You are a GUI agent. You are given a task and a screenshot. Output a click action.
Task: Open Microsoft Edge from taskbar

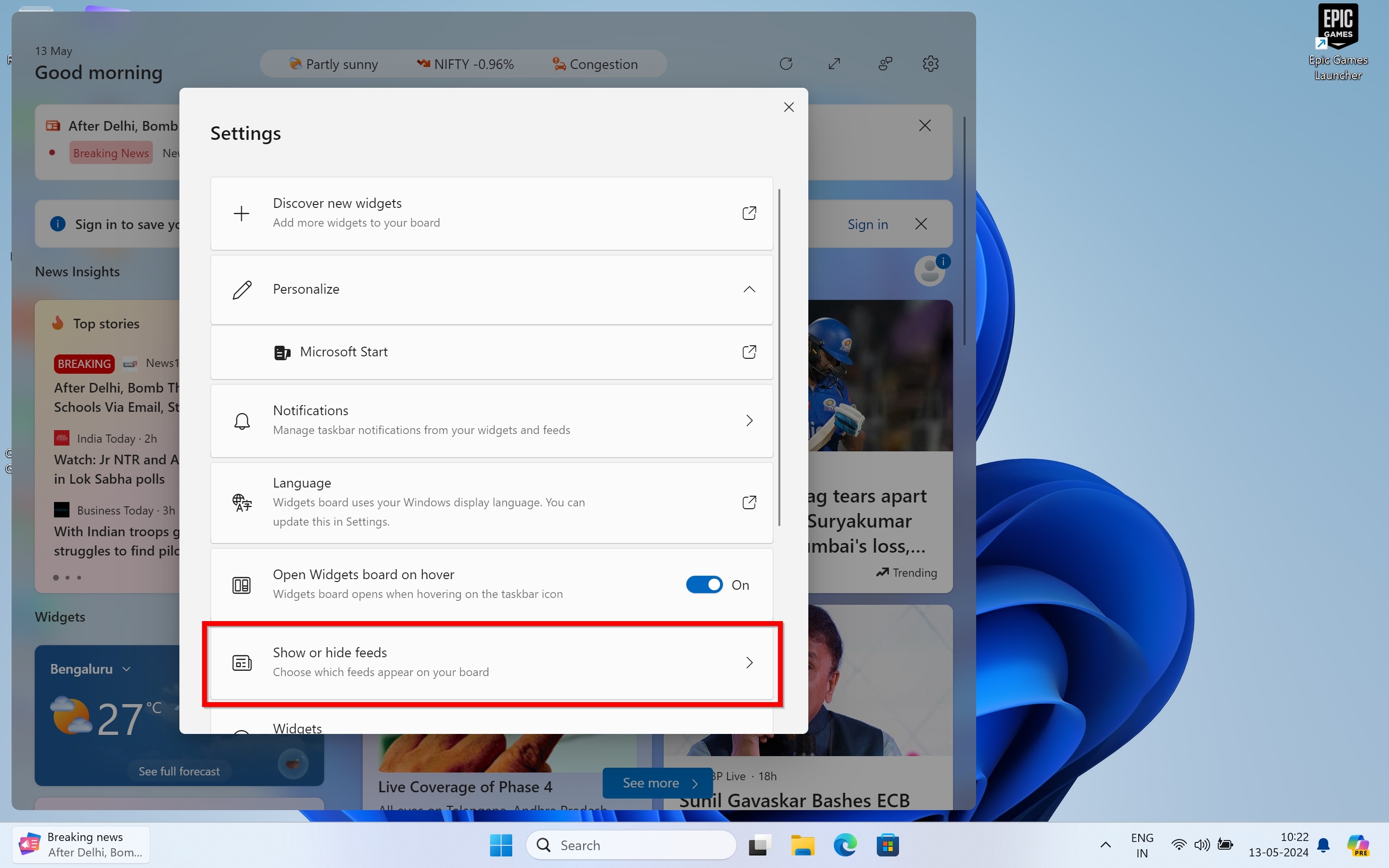click(845, 845)
